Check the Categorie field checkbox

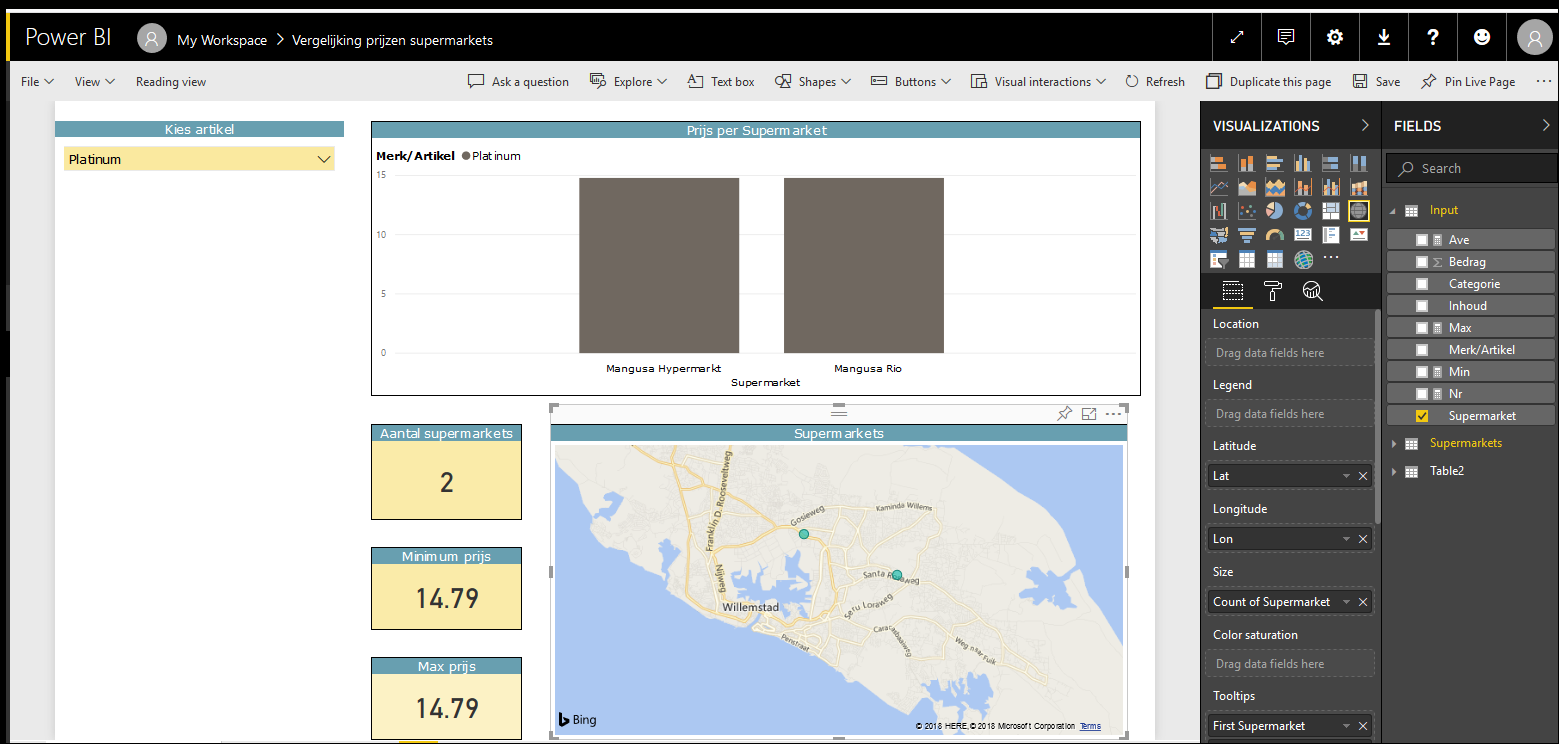tap(1422, 284)
